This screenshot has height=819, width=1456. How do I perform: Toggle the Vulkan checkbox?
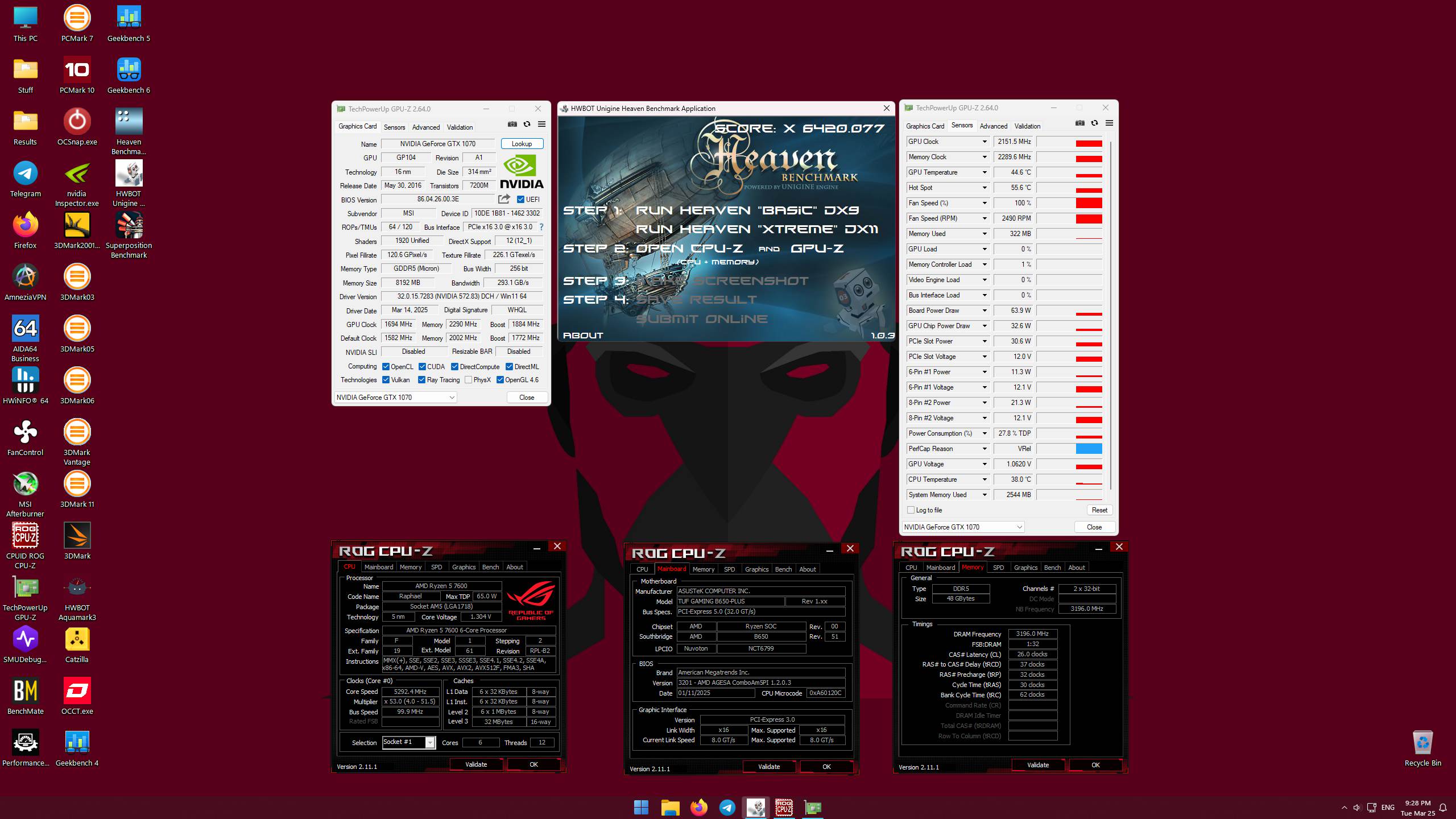(386, 380)
